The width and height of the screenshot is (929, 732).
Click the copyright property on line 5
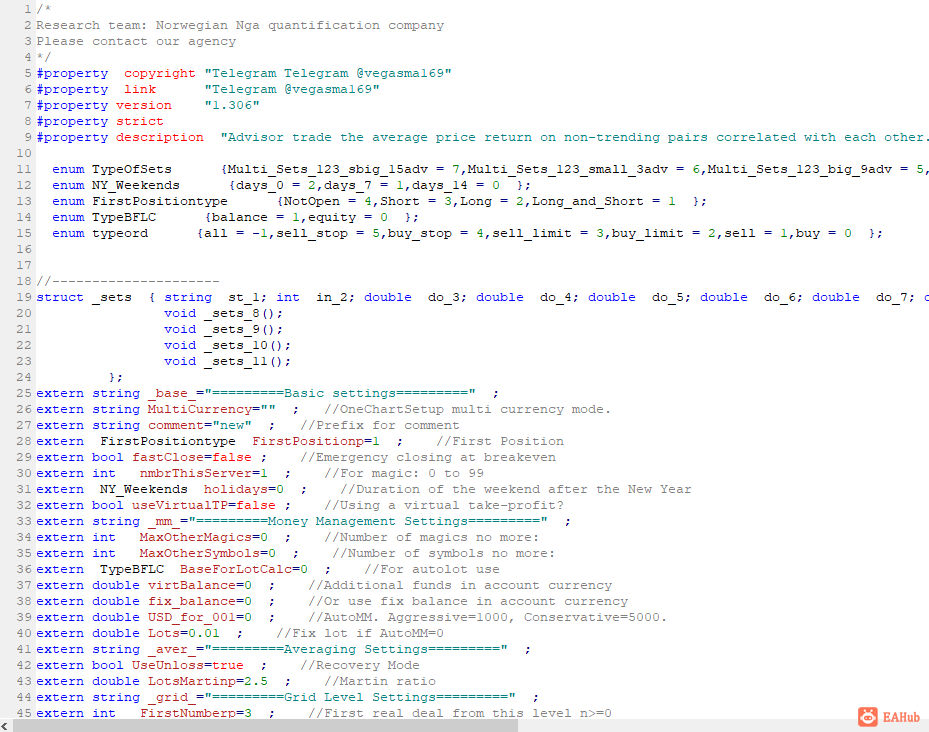159,73
